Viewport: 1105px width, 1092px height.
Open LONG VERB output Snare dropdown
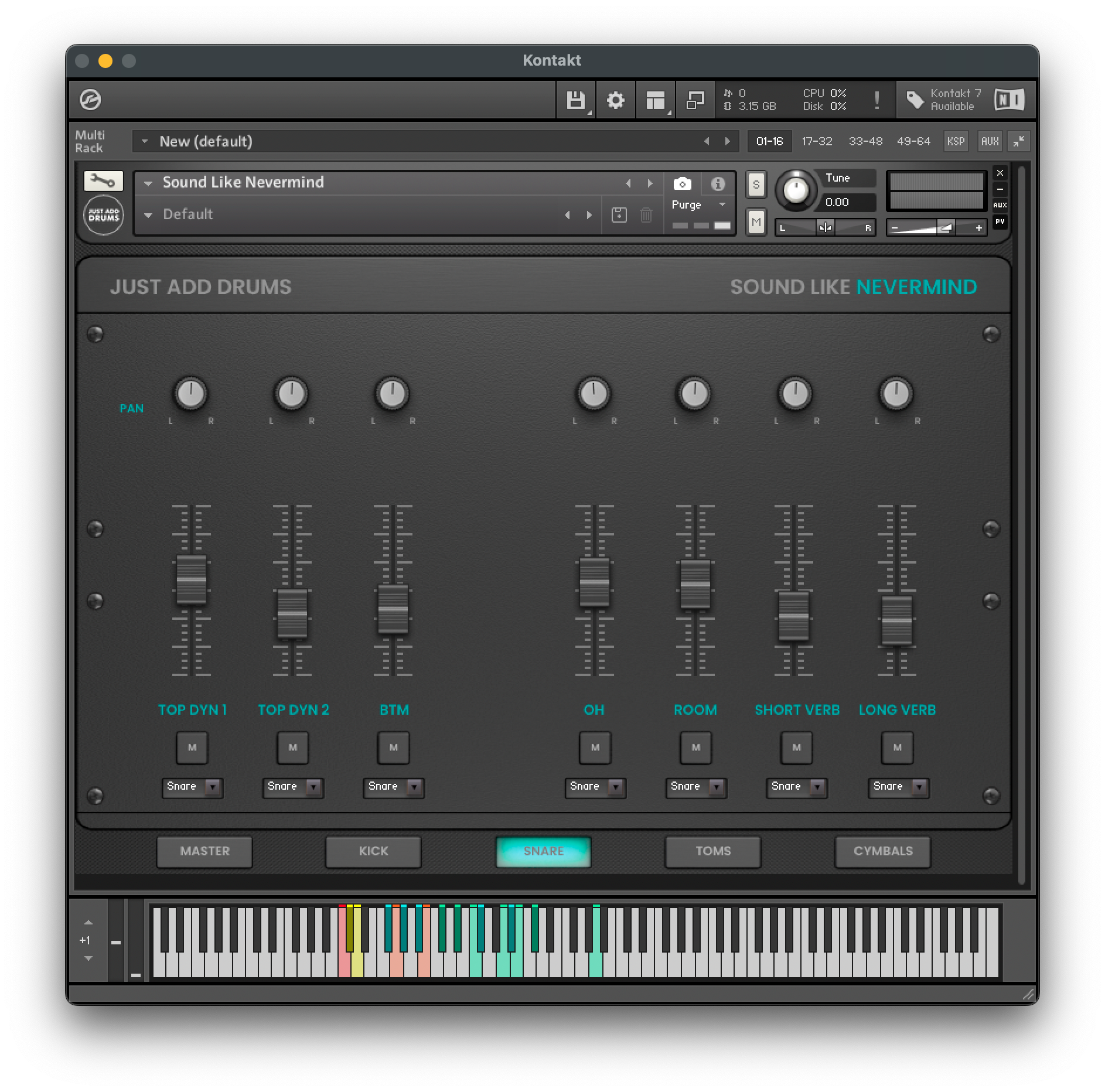coord(899,787)
